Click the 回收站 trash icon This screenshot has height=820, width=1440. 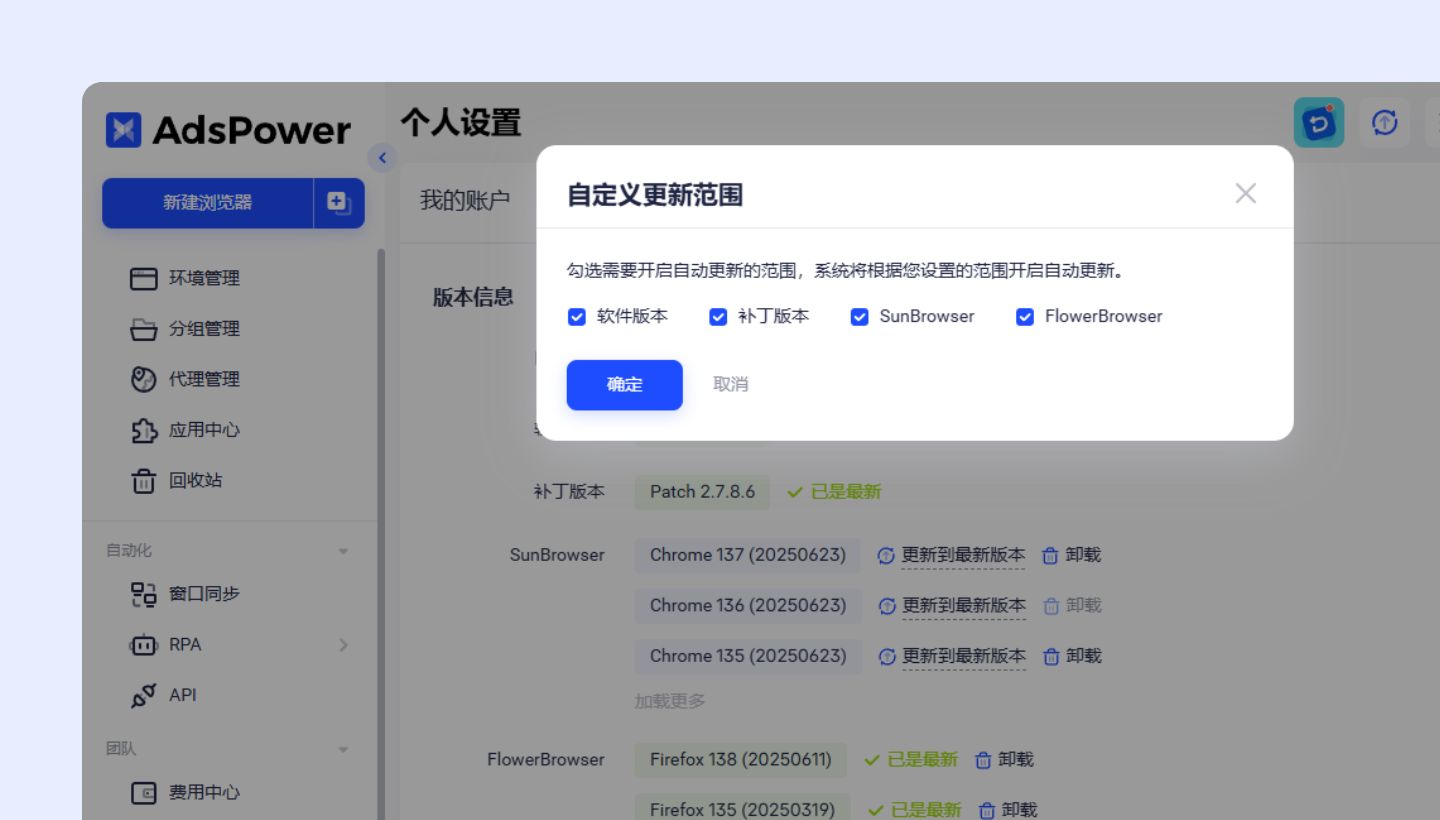pos(144,481)
